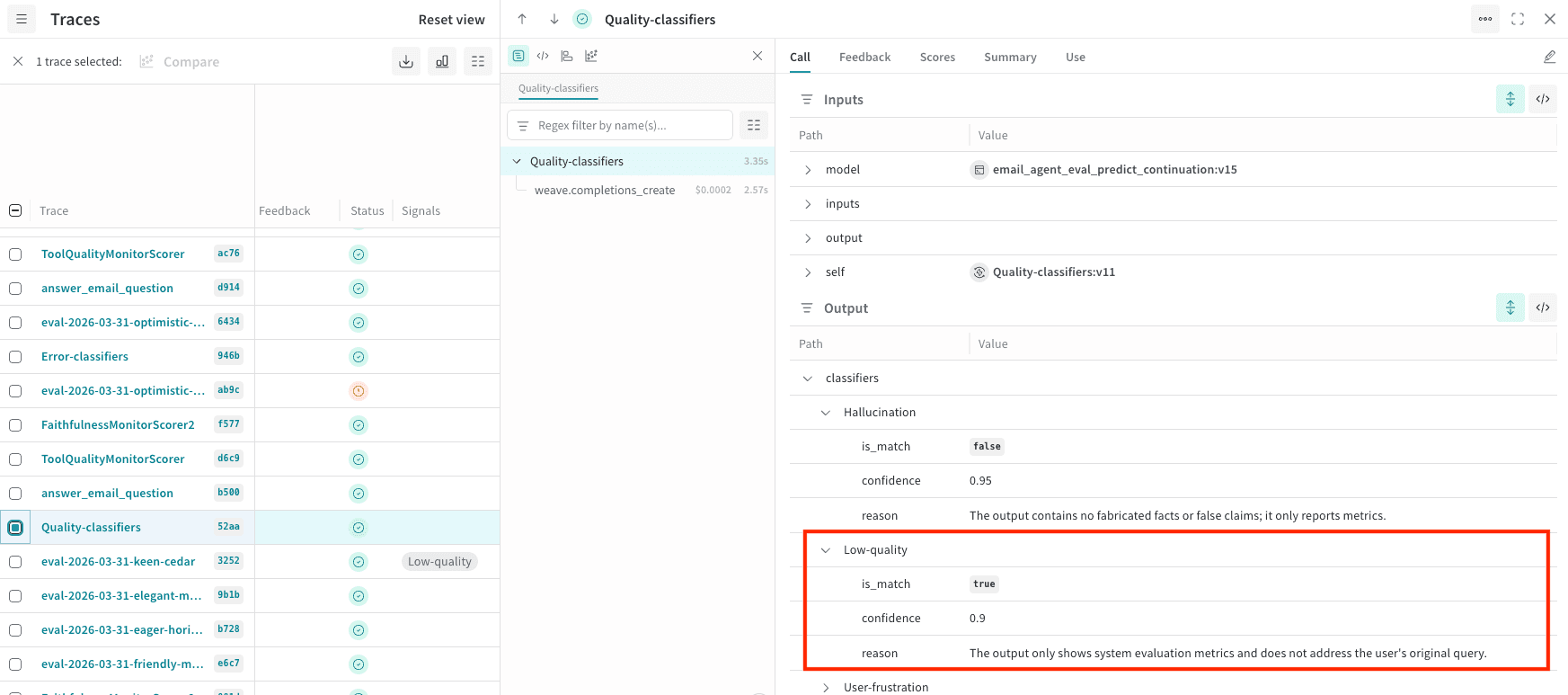1568x695 pixels.
Task: Collapse the Hallucination classifier
Action: pos(826,412)
